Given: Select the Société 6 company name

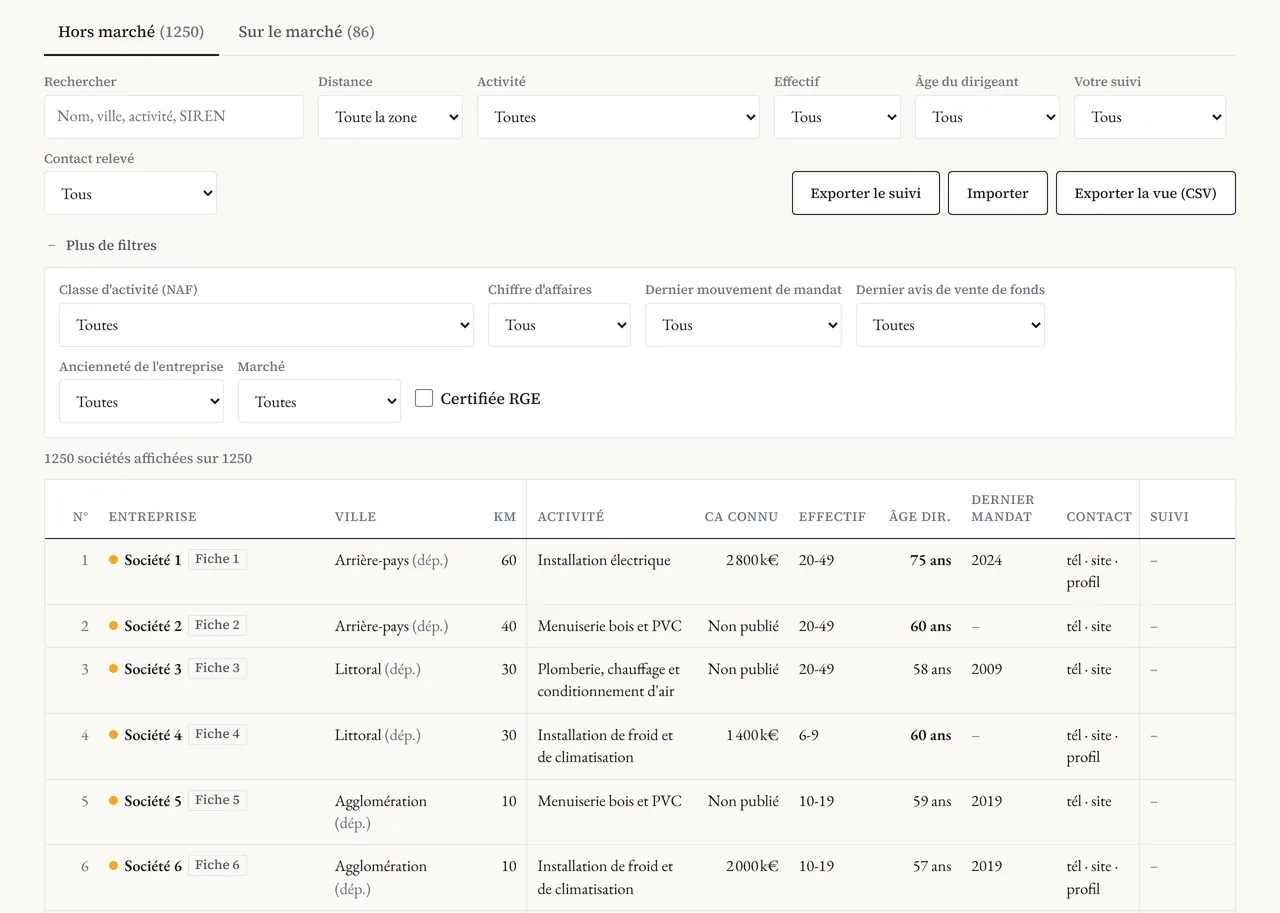Looking at the screenshot, I should (153, 866).
